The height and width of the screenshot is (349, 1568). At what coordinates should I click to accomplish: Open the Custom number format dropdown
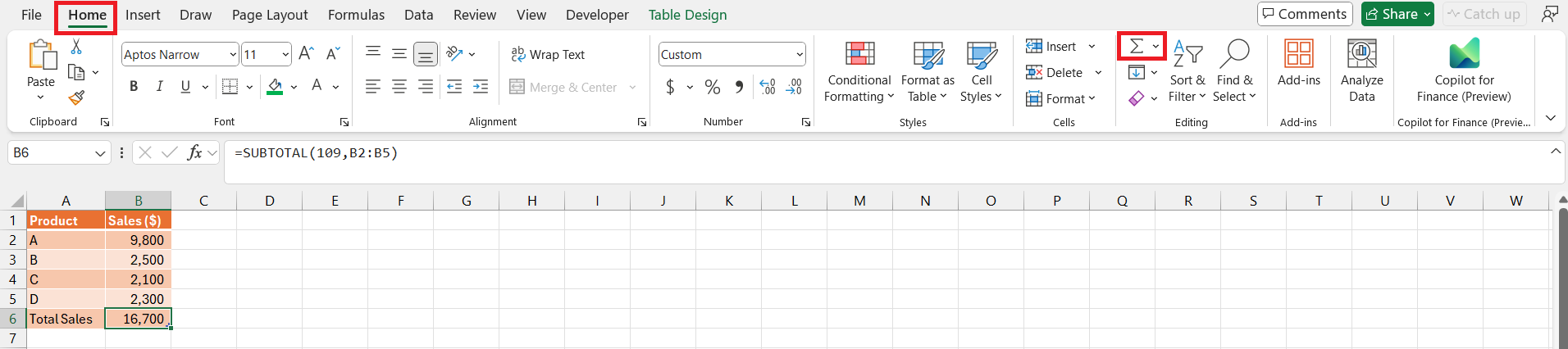(x=800, y=55)
